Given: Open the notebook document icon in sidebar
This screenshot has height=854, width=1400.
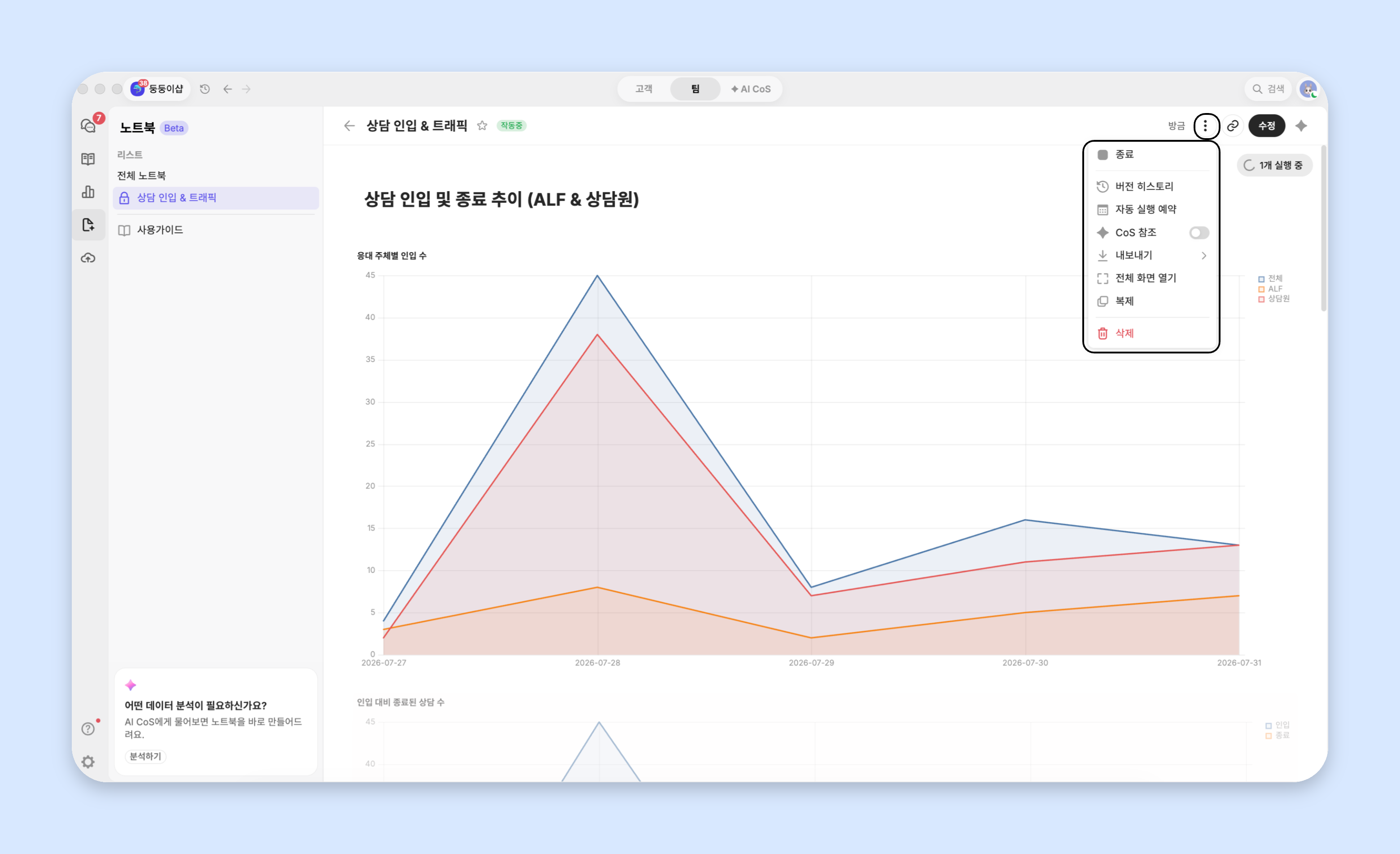Looking at the screenshot, I should tap(88, 225).
